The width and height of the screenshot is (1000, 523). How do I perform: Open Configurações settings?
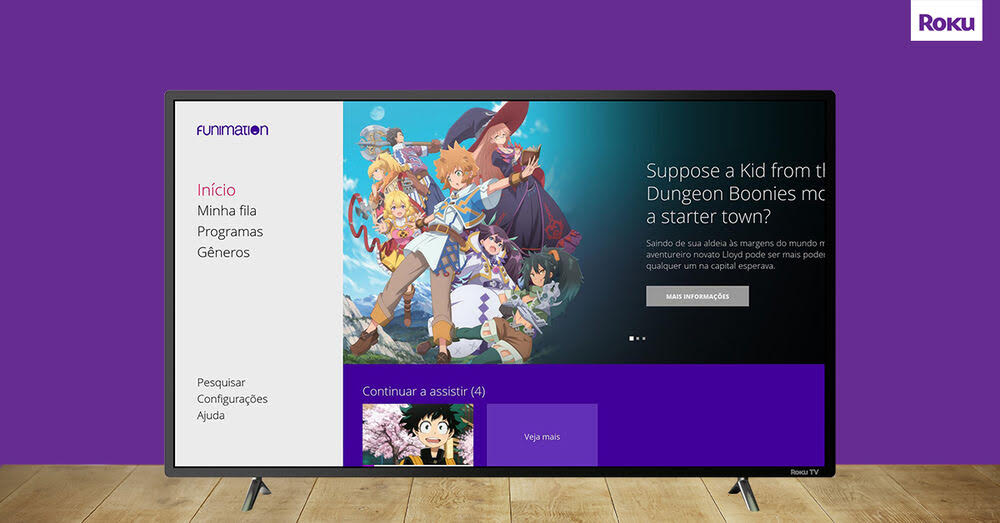click(x=232, y=399)
